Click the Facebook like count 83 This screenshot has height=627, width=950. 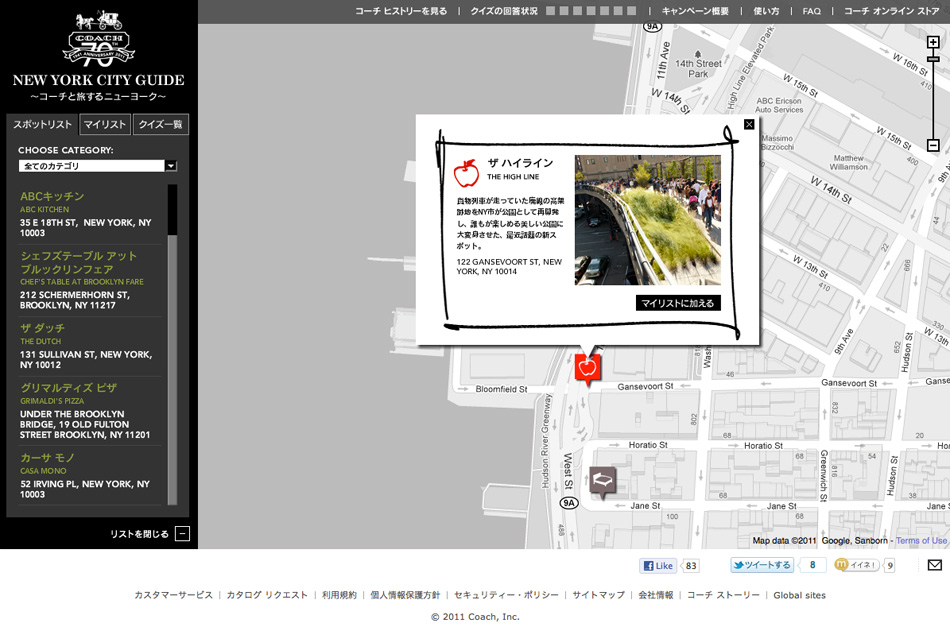[691, 566]
